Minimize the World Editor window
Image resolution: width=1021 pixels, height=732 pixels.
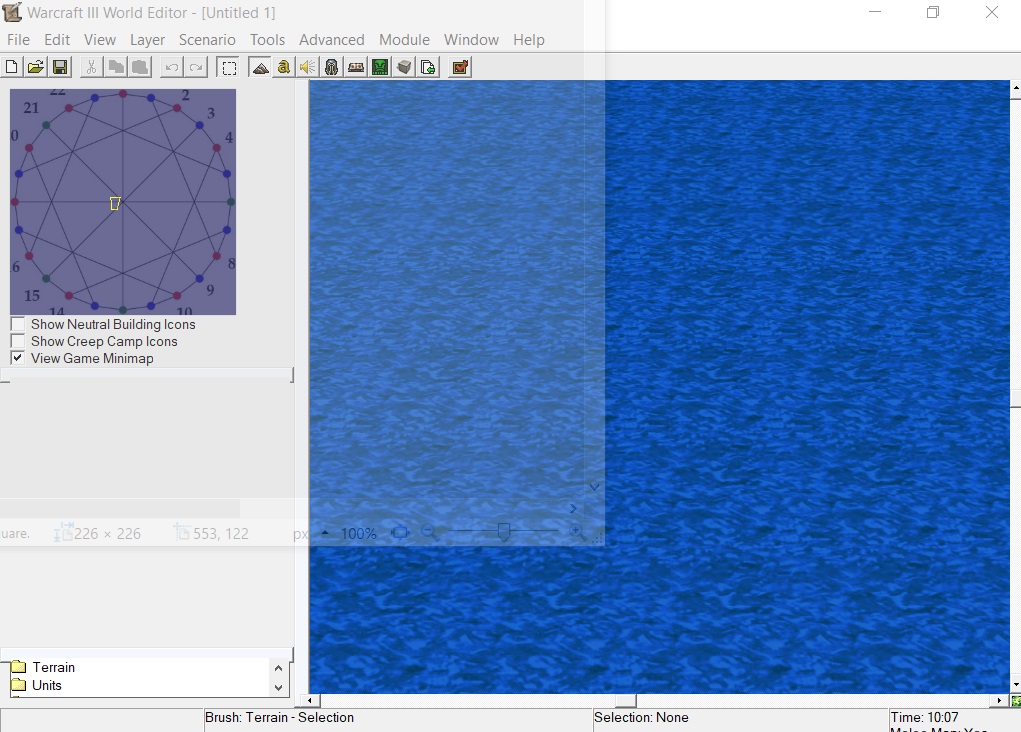[874, 12]
